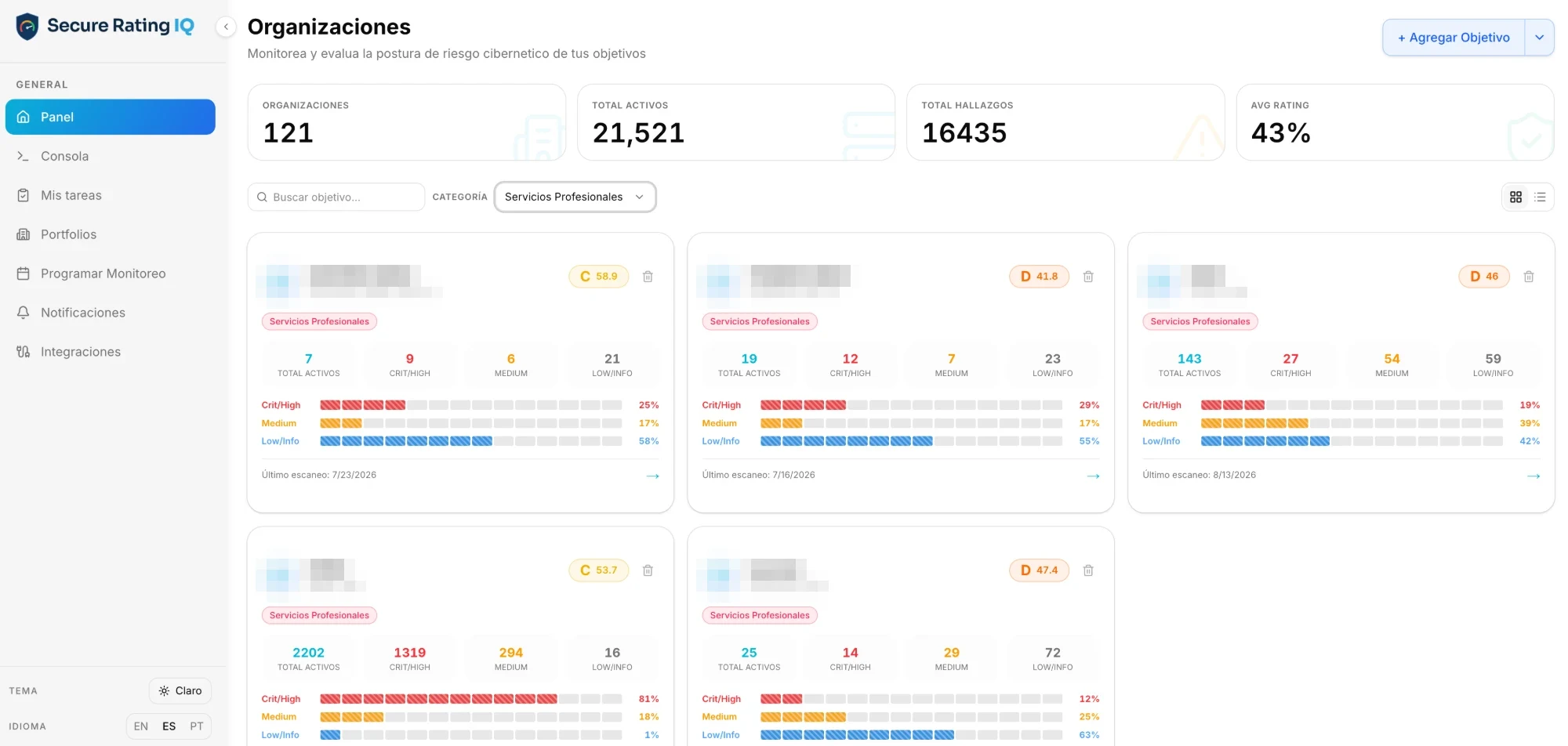The width and height of the screenshot is (1568, 746).
Task: Click the D 41.8 rating badge
Action: tap(1039, 277)
